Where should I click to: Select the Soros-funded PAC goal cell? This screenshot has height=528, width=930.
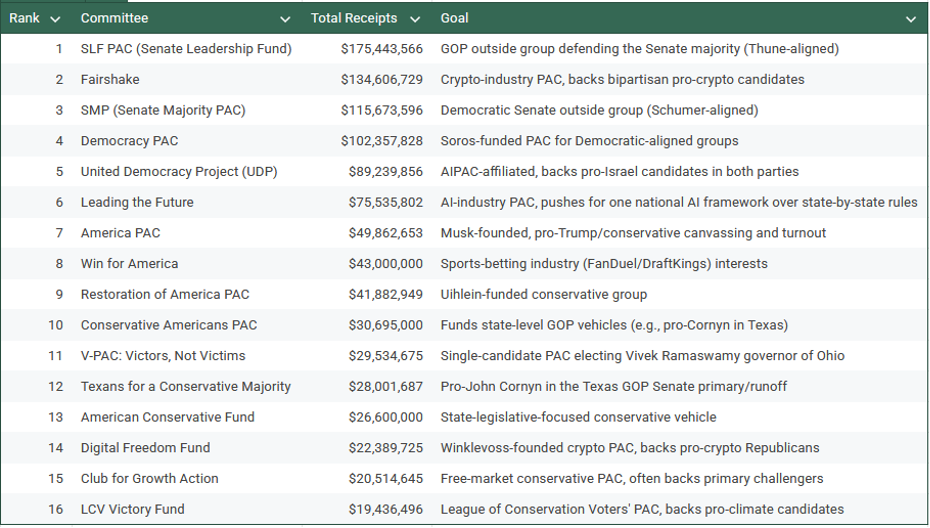[680, 141]
